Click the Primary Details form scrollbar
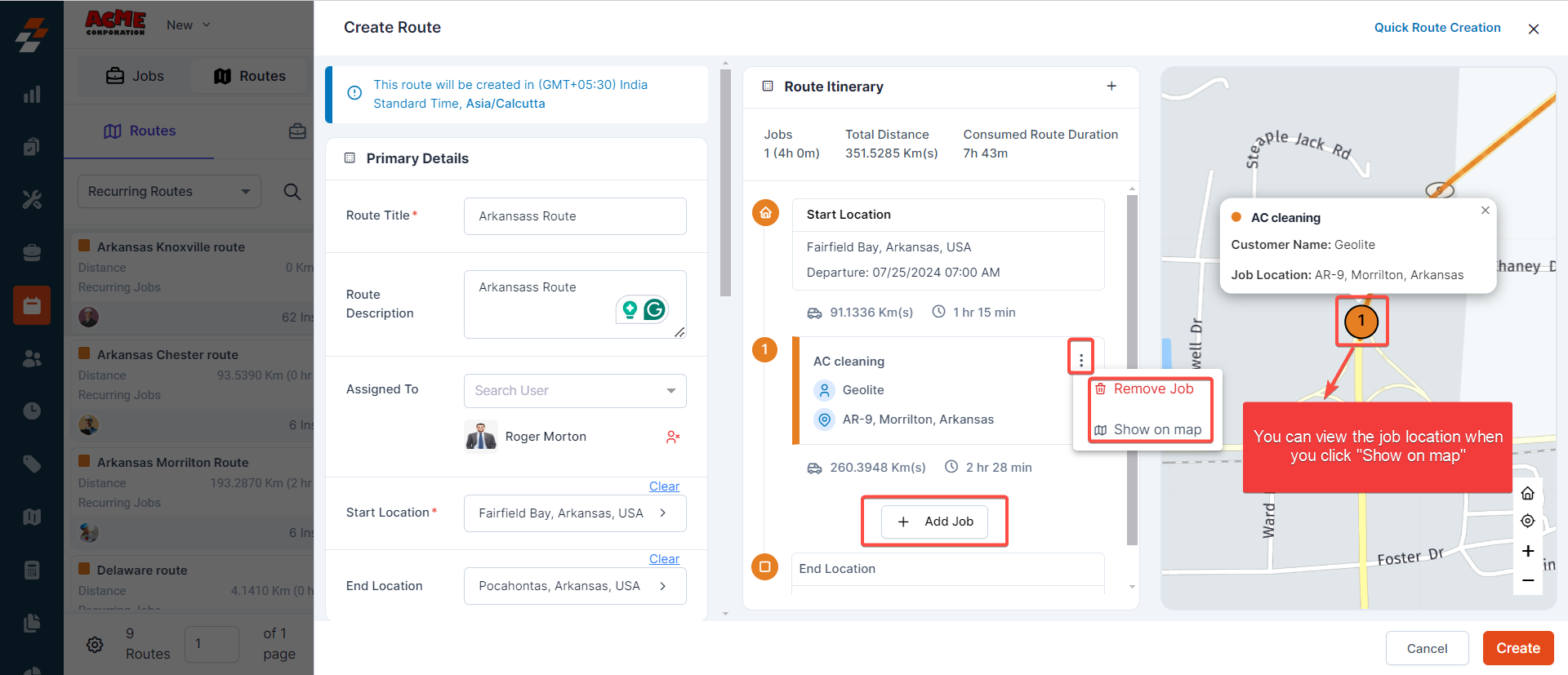 coord(725,183)
